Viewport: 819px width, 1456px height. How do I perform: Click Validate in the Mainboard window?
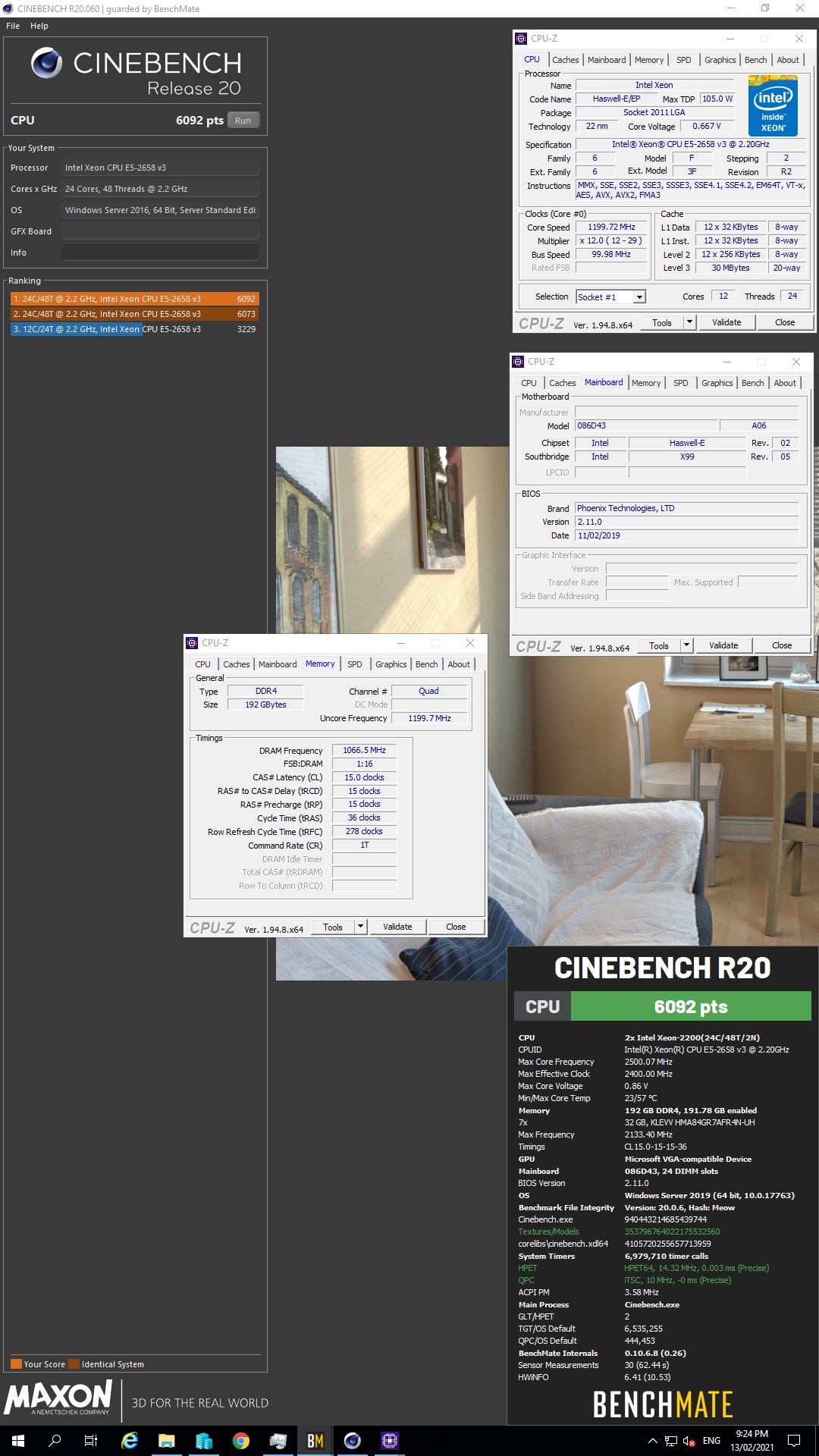pos(723,645)
